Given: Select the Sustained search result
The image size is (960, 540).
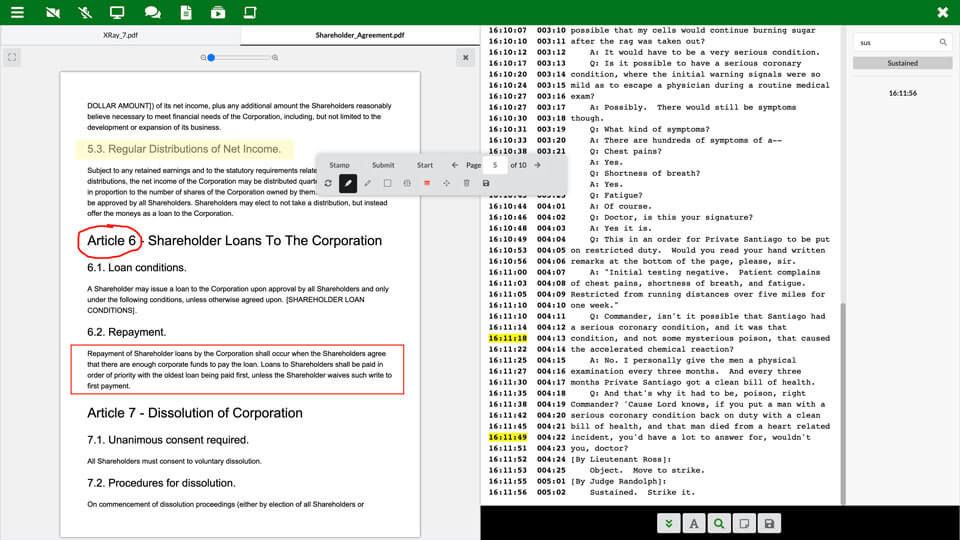Looking at the screenshot, I should click(x=902, y=63).
